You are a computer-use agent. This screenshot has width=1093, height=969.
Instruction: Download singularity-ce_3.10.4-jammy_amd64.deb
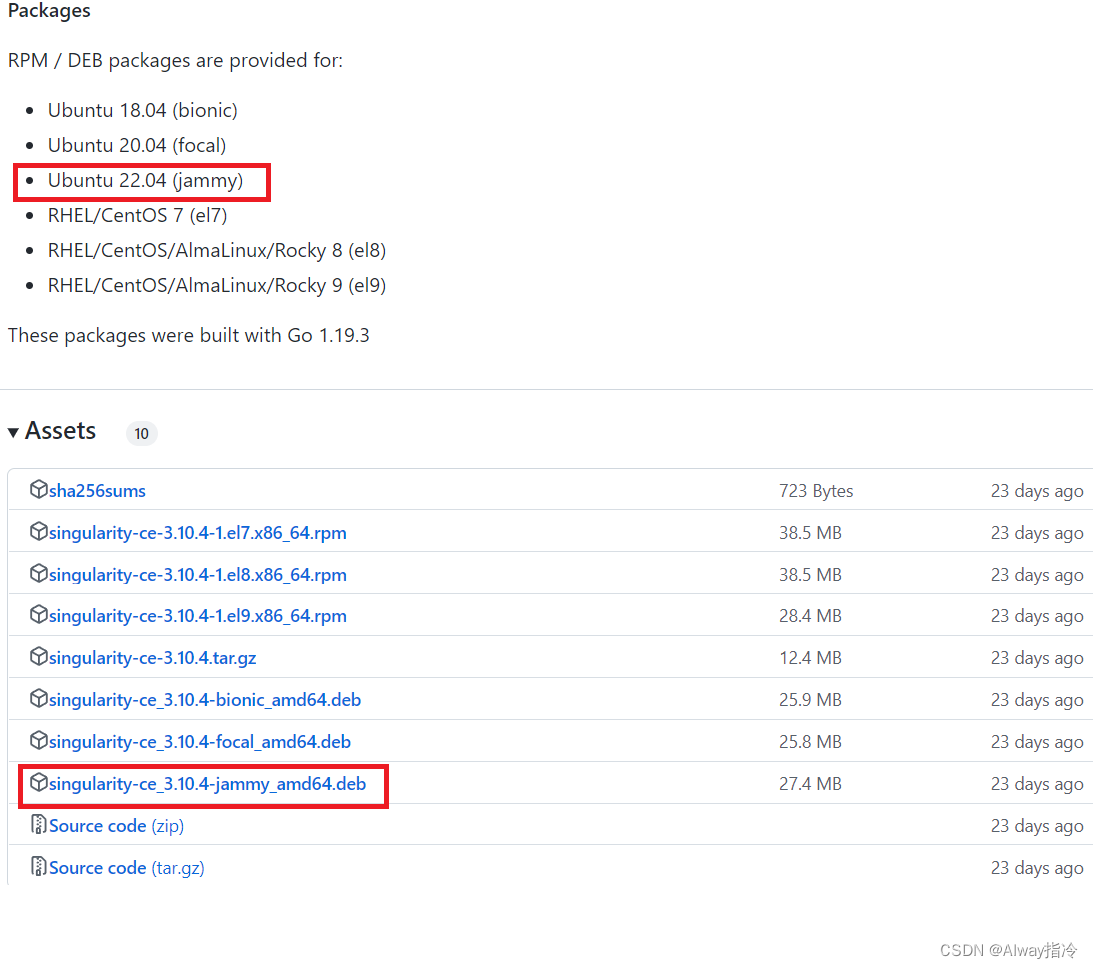[207, 784]
